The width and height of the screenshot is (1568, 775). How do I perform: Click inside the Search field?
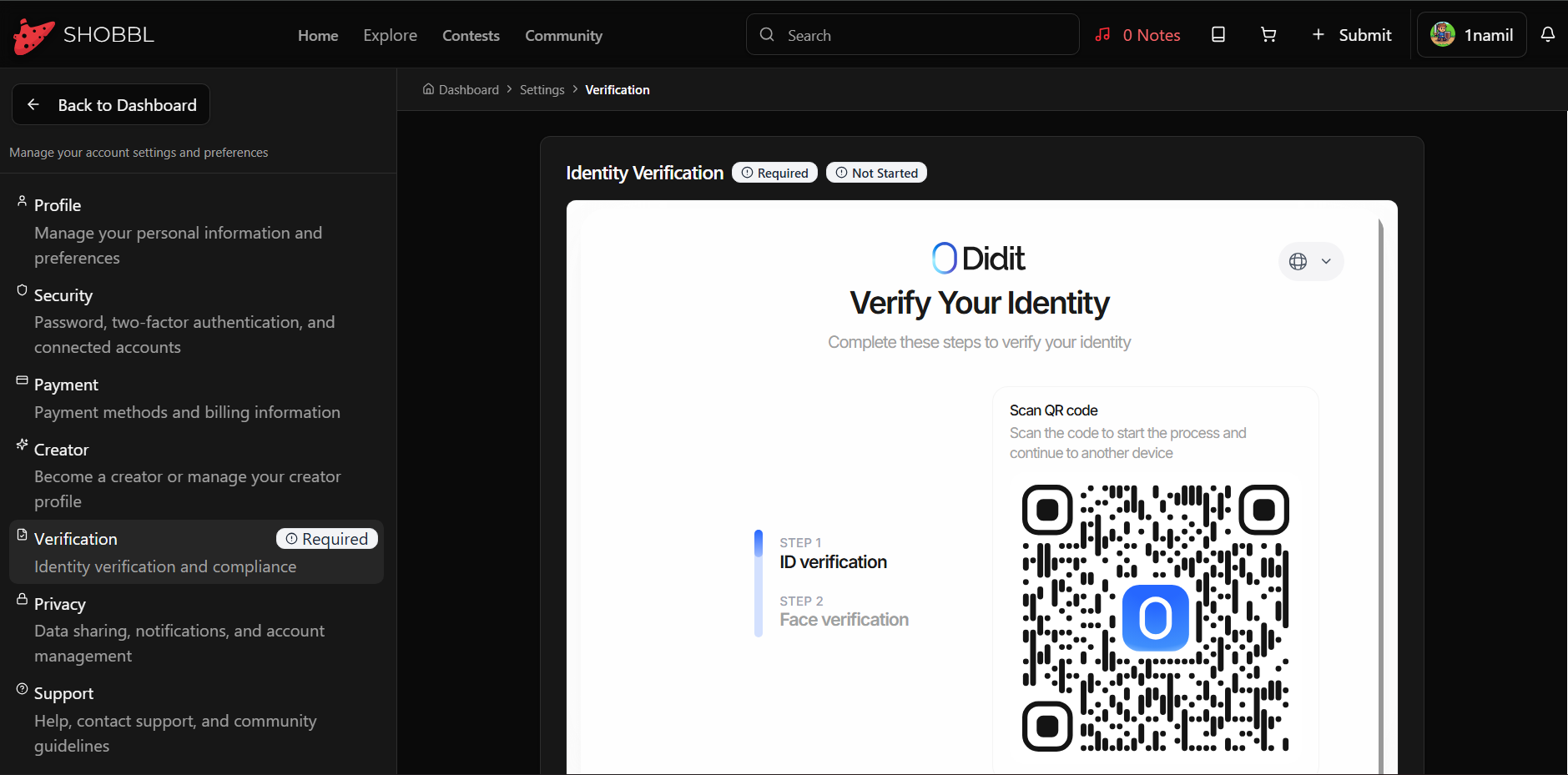coord(911,34)
